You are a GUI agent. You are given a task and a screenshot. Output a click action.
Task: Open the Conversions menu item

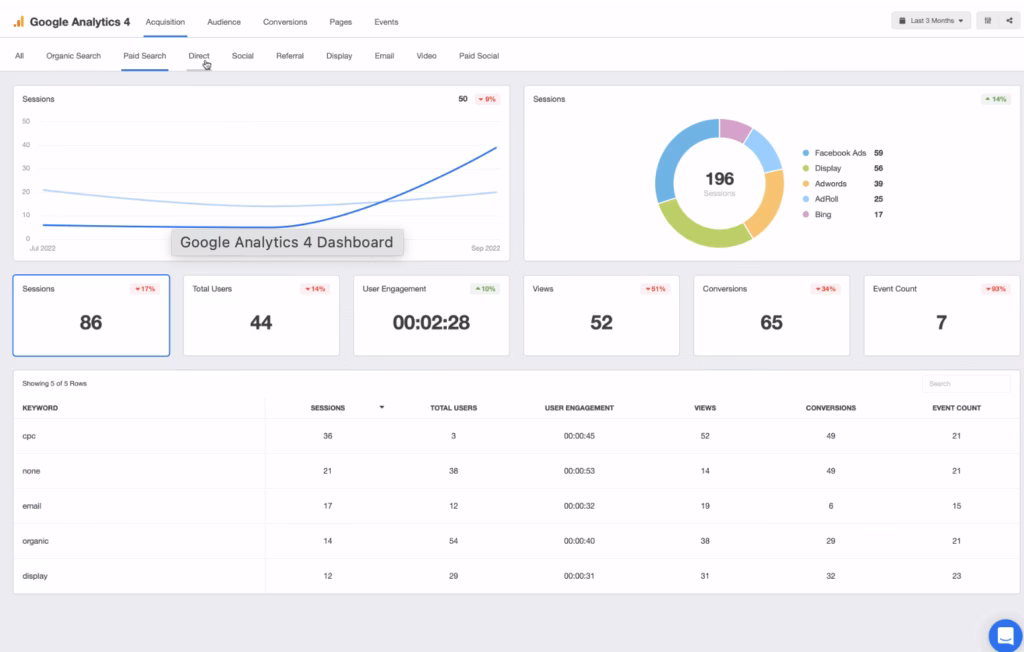(x=284, y=21)
